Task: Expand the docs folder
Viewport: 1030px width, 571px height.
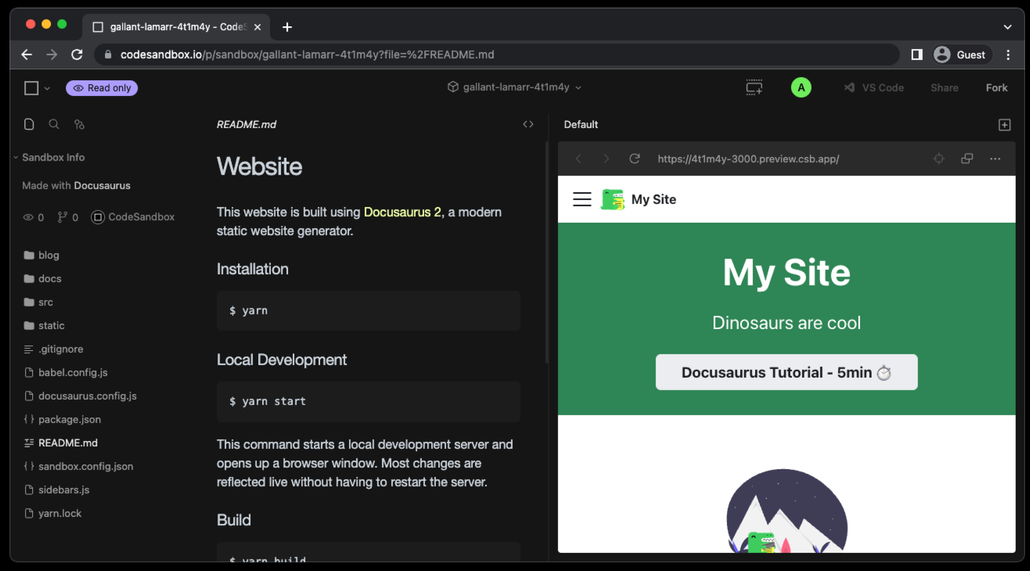Action: click(49, 279)
